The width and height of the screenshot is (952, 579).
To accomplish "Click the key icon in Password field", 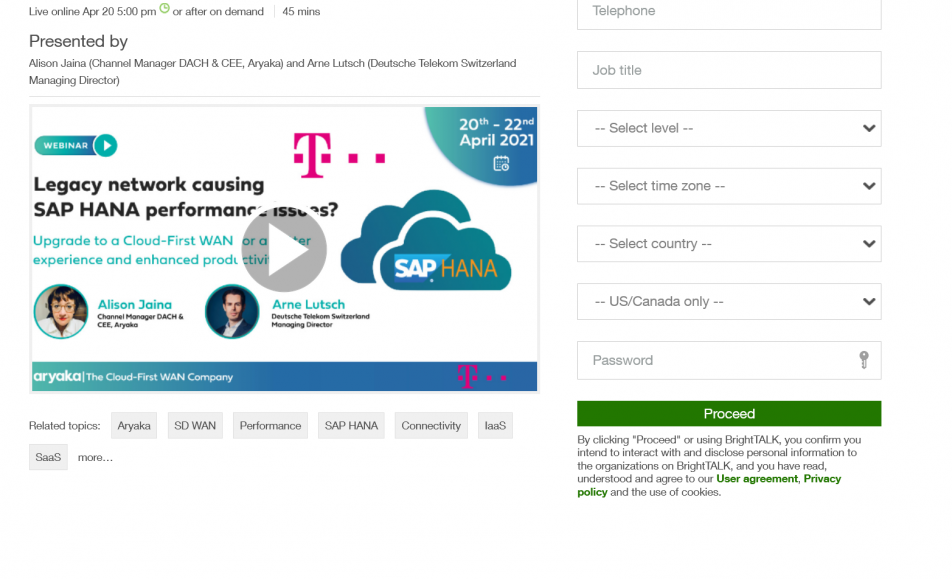I will 863,360.
